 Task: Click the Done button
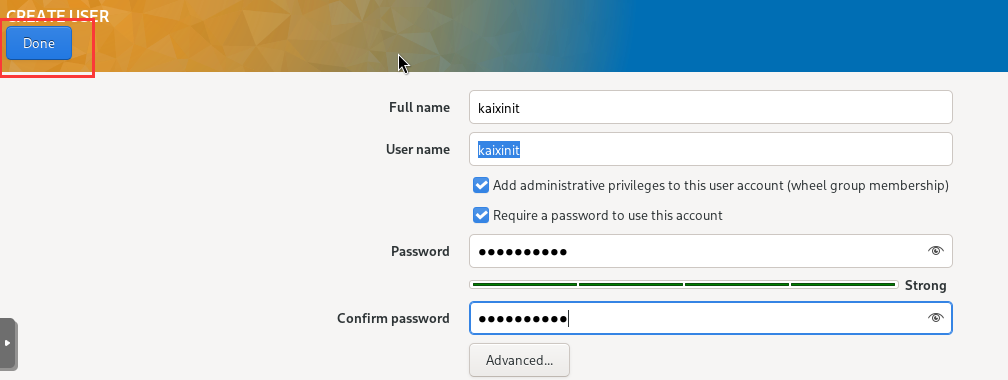(x=39, y=43)
